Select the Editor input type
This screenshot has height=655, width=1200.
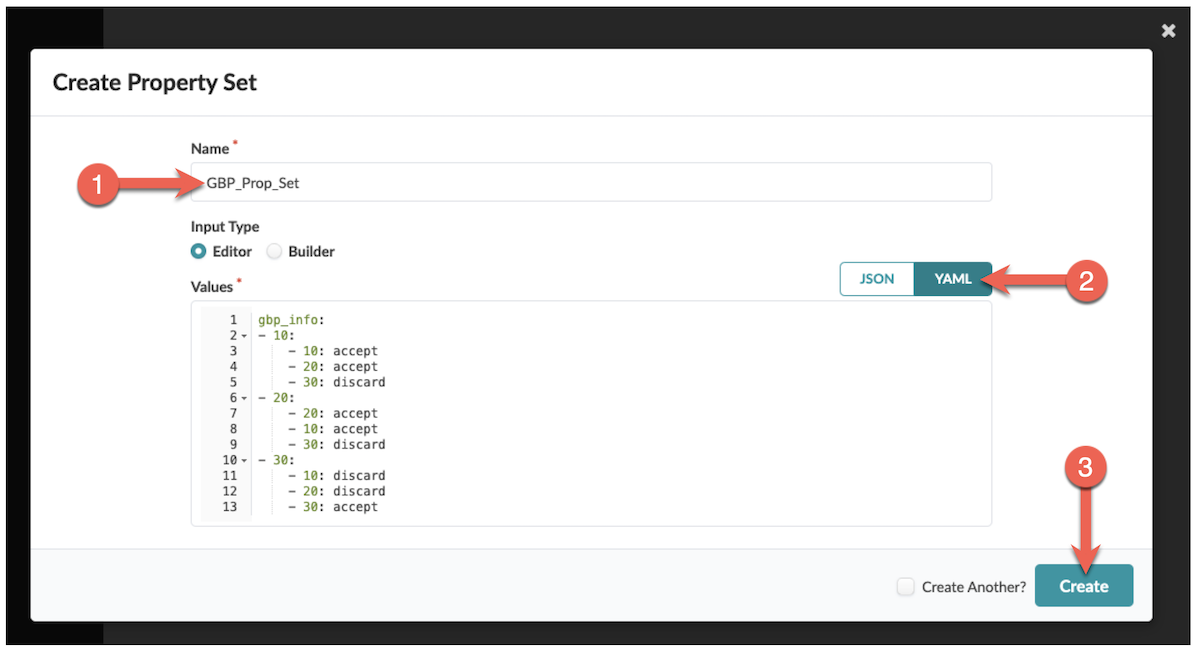point(198,251)
